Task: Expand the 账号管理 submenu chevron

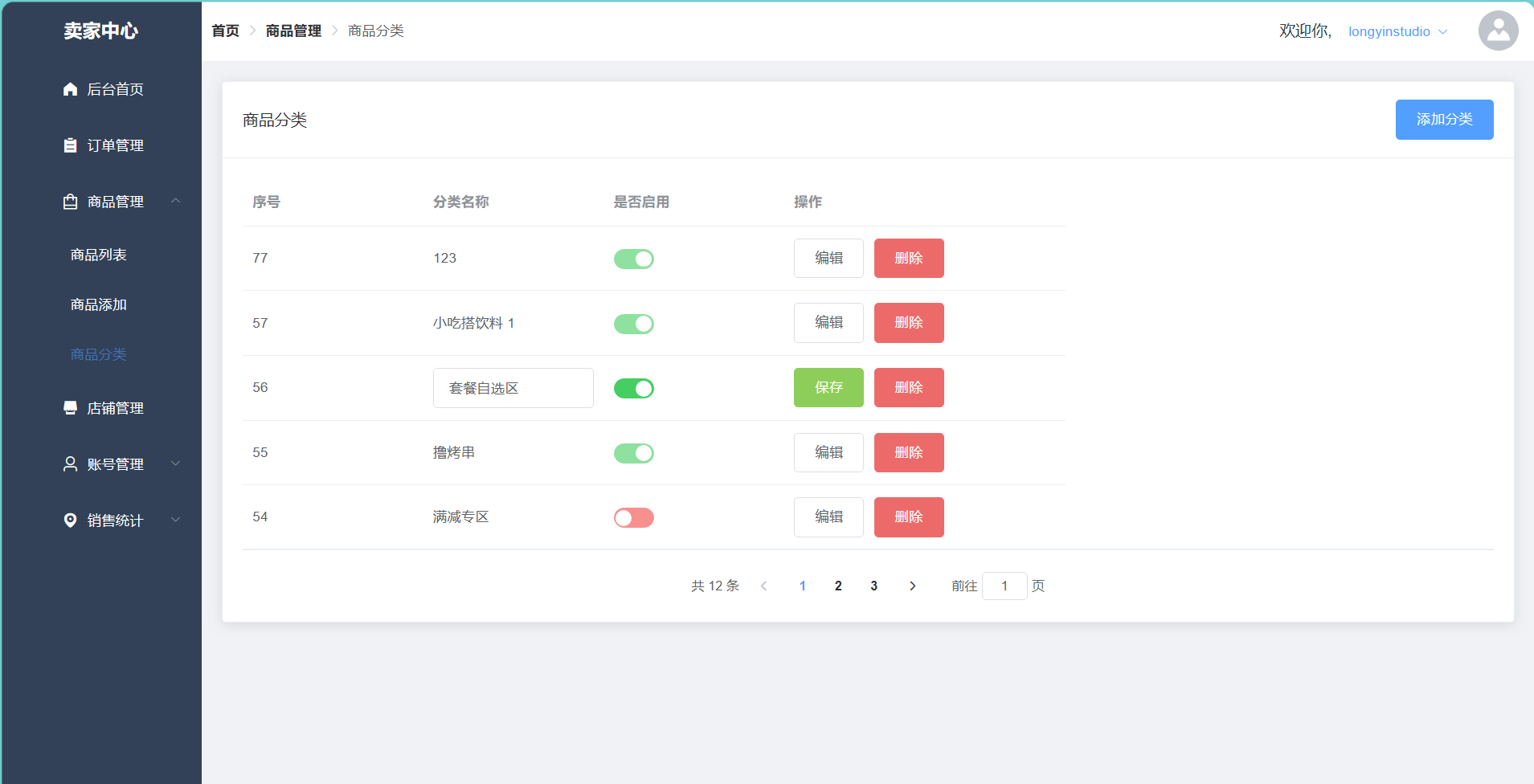Action: coord(175,463)
